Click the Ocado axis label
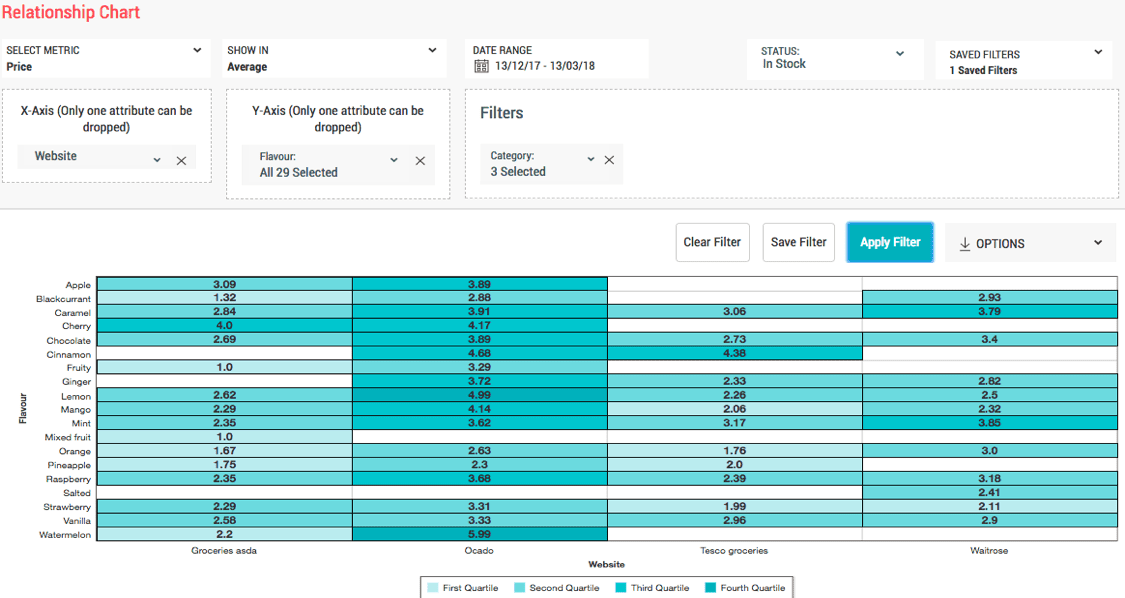The width and height of the screenshot is (1125, 598). tap(479, 551)
